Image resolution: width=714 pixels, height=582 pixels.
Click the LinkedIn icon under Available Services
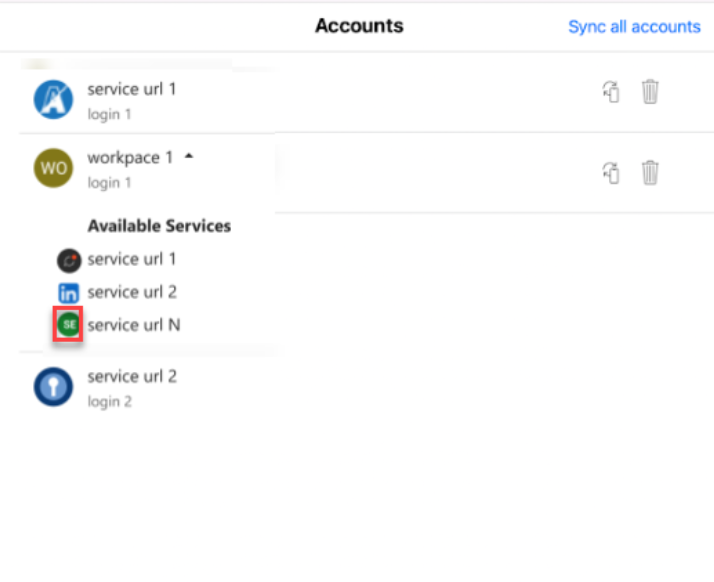68,293
